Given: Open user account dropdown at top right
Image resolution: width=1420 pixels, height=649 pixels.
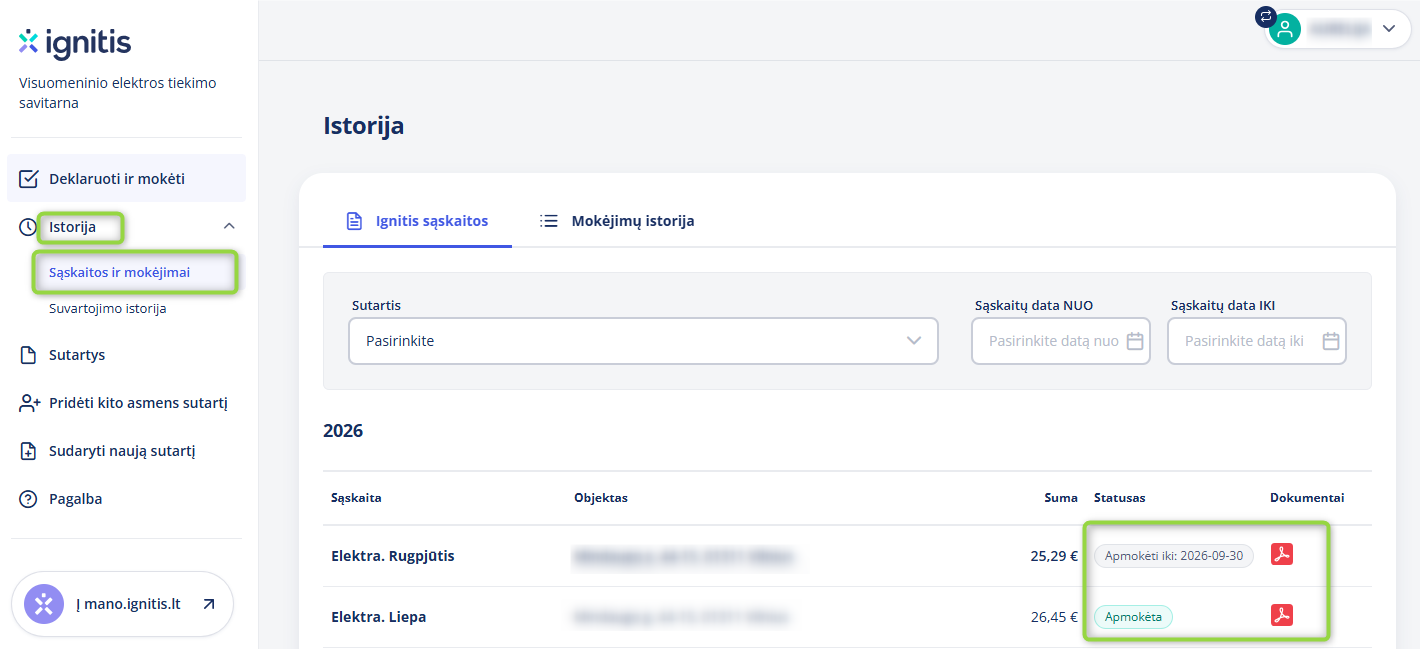Looking at the screenshot, I should pos(1336,29).
